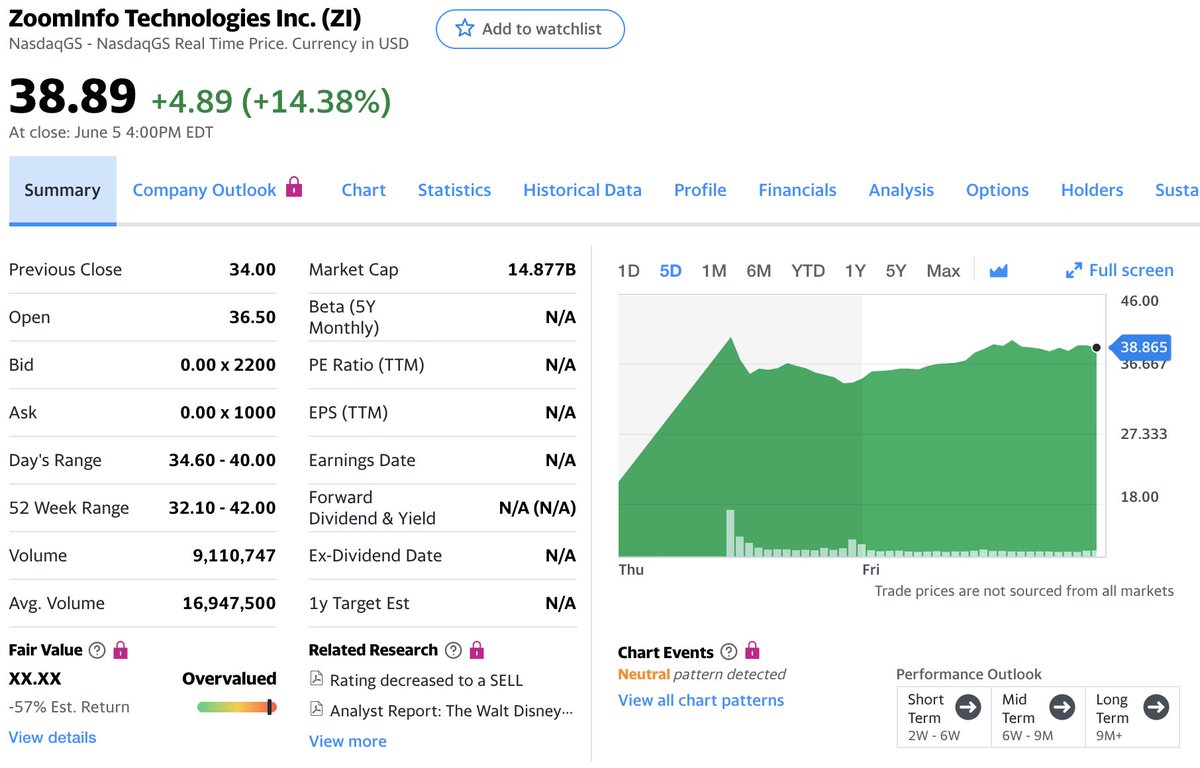Click the document icon beside Analyst Report
This screenshot has width=1200, height=768.
click(x=316, y=710)
